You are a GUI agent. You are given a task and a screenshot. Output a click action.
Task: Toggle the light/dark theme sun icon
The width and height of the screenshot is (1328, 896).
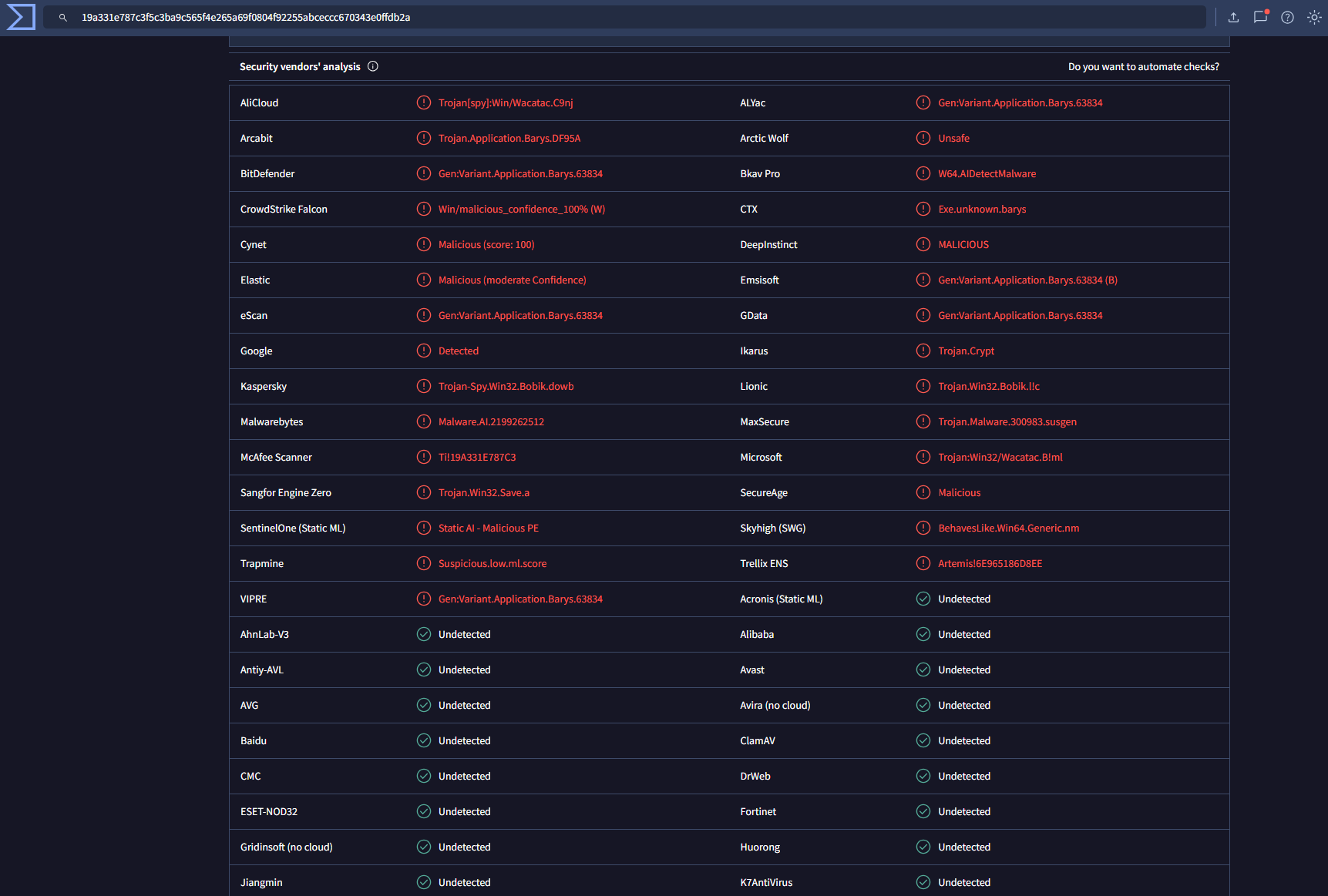(x=1314, y=17)
